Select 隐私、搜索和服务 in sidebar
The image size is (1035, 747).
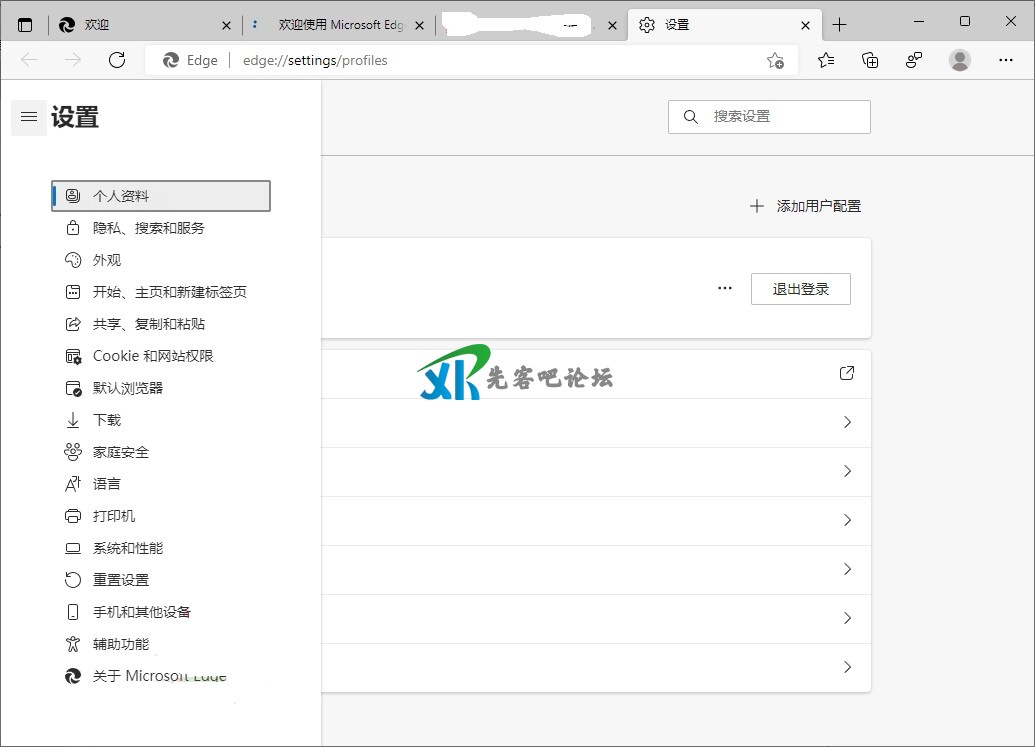click(x=149, y=228)
